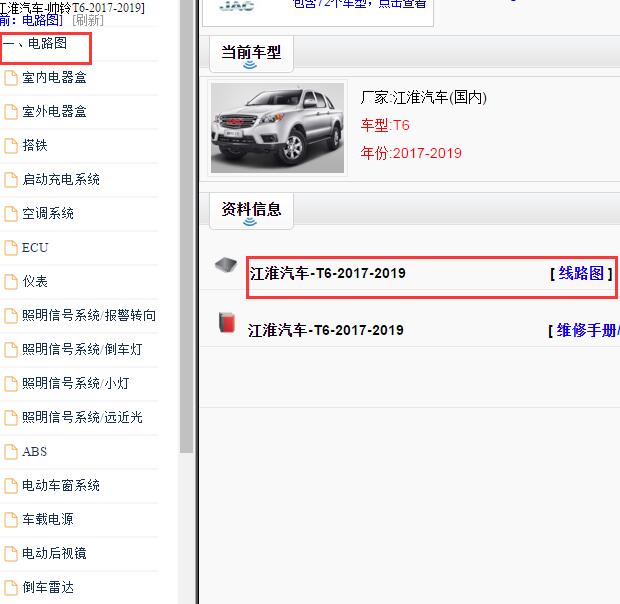Select the 资料信息 tab
Screen dimensions: 620x604
[x=251, y=210]
